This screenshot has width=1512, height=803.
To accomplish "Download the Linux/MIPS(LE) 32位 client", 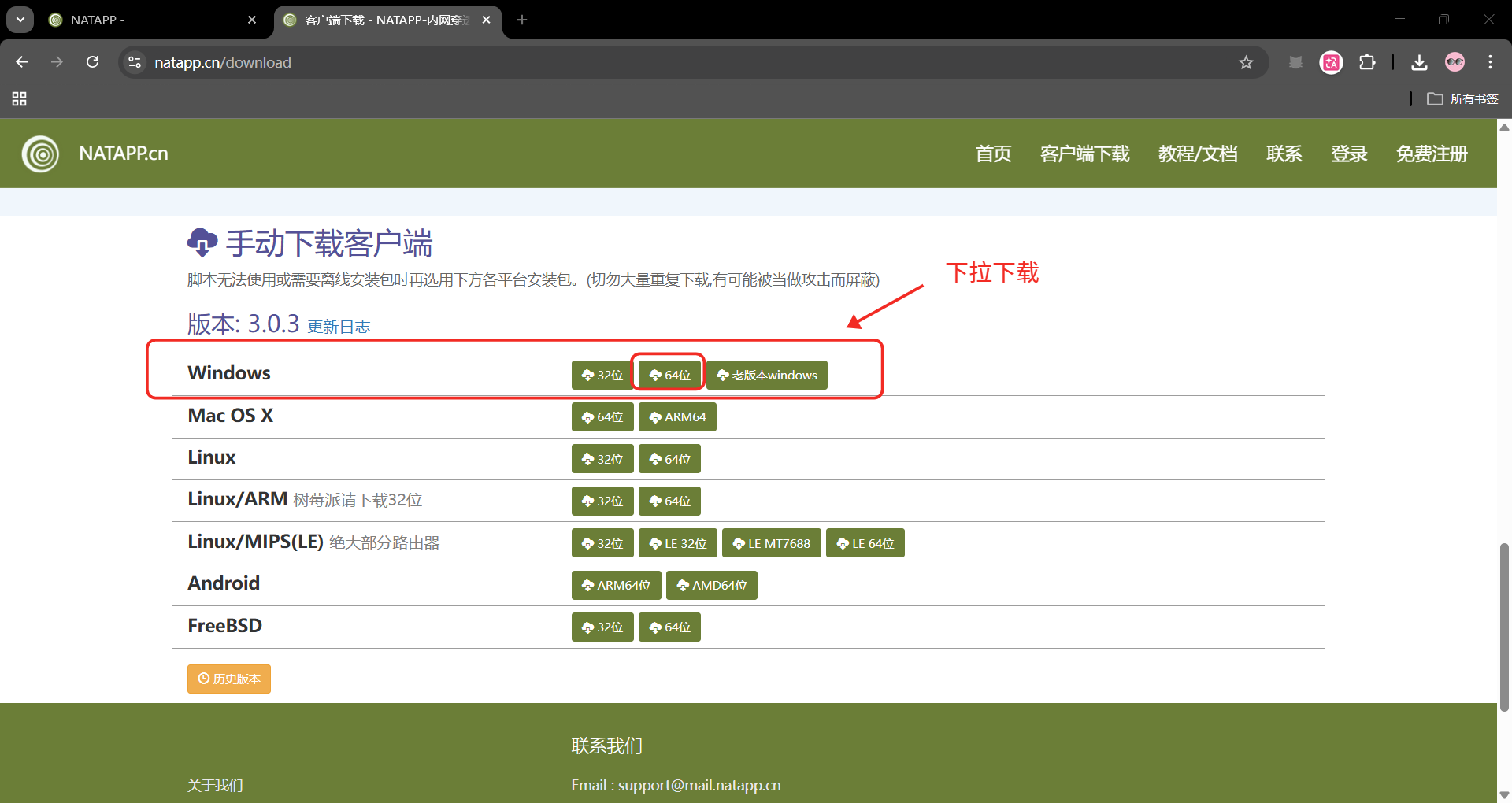I will (602, 543).
